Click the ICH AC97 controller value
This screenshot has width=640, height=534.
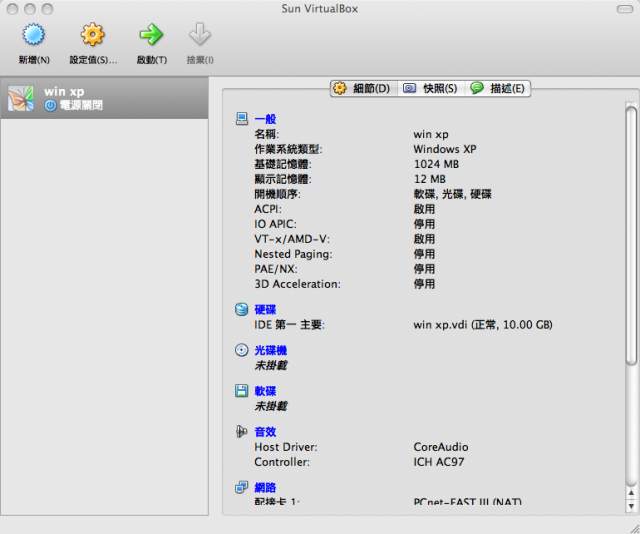tap(439, 462)
